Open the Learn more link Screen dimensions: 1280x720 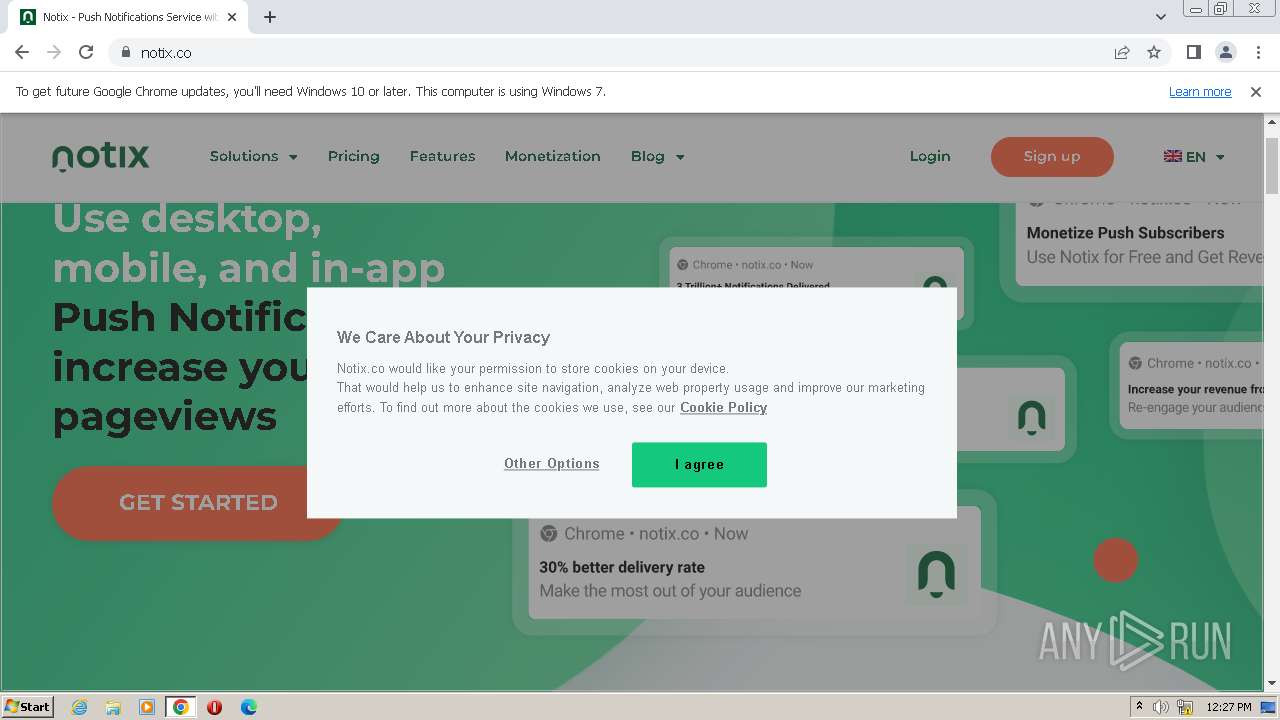(1200, 91)
